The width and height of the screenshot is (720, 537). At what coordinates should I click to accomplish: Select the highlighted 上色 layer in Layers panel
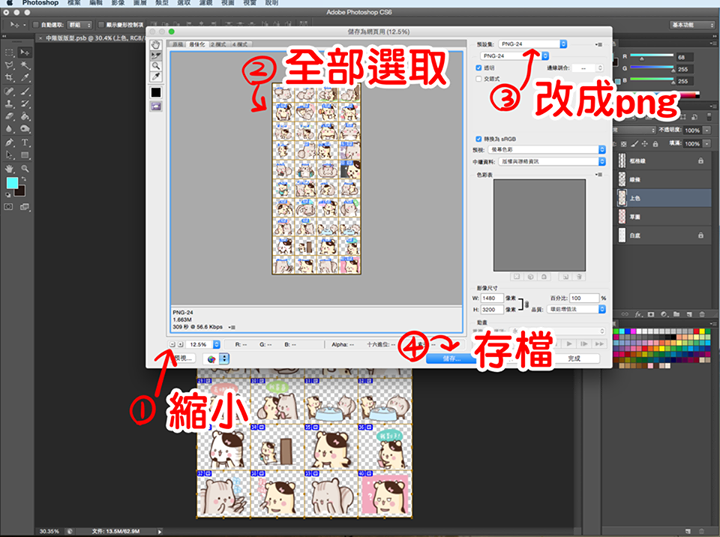[x=664, y=198]
